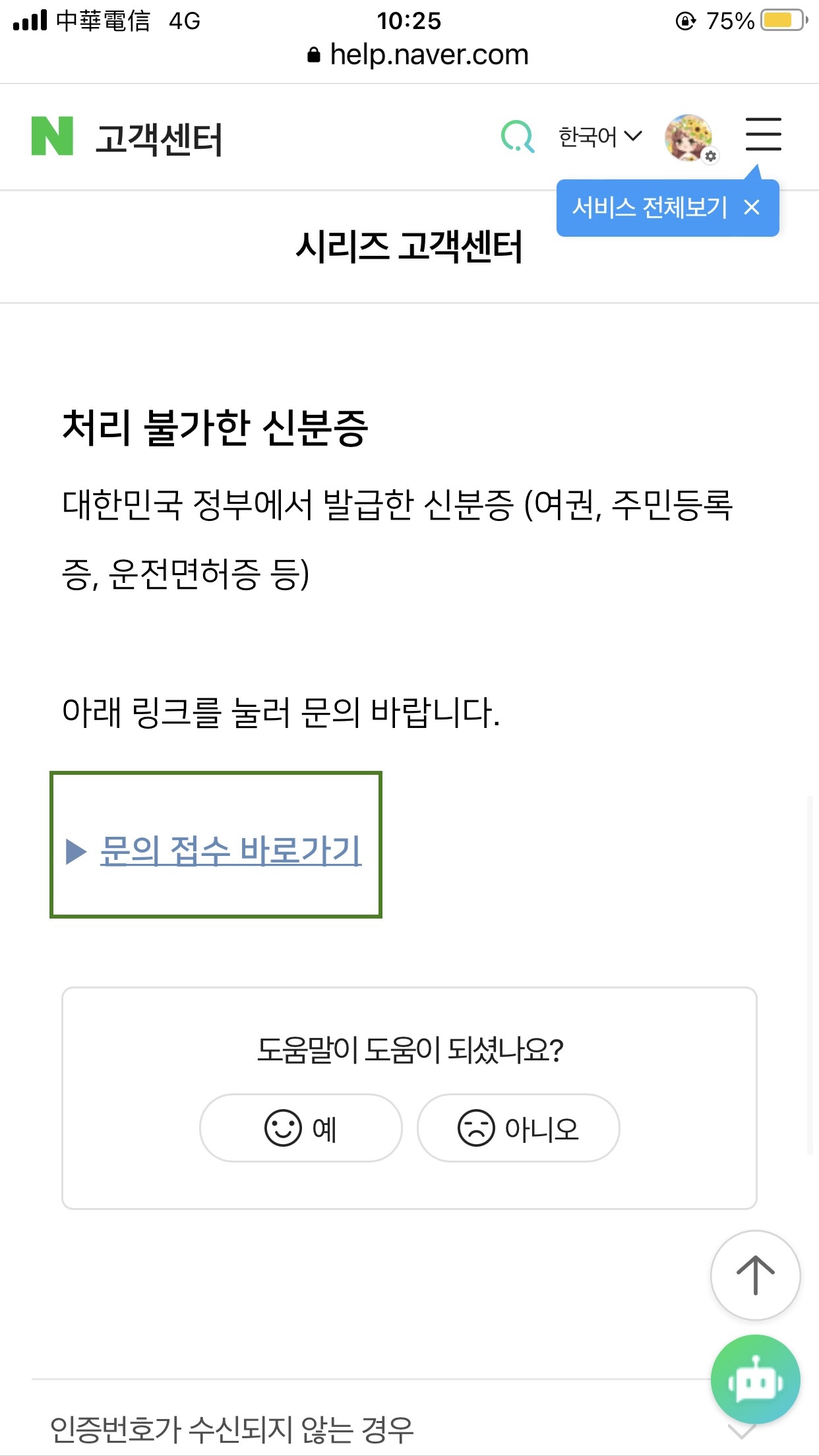
Task: Click the chevron next to 한국어
Action: point(633,136)
